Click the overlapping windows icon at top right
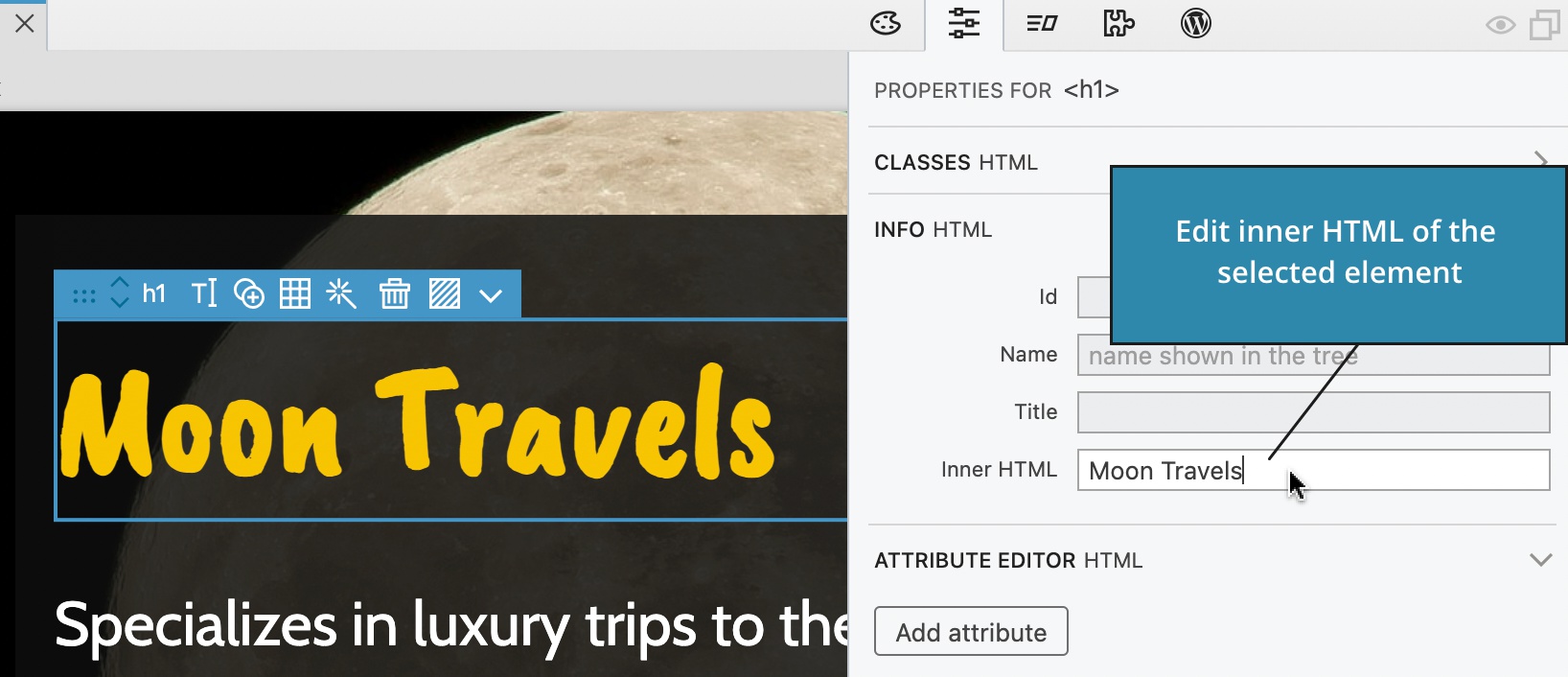The width and height of the screenshot is (1568, 677). click(x=1544, y=25)
